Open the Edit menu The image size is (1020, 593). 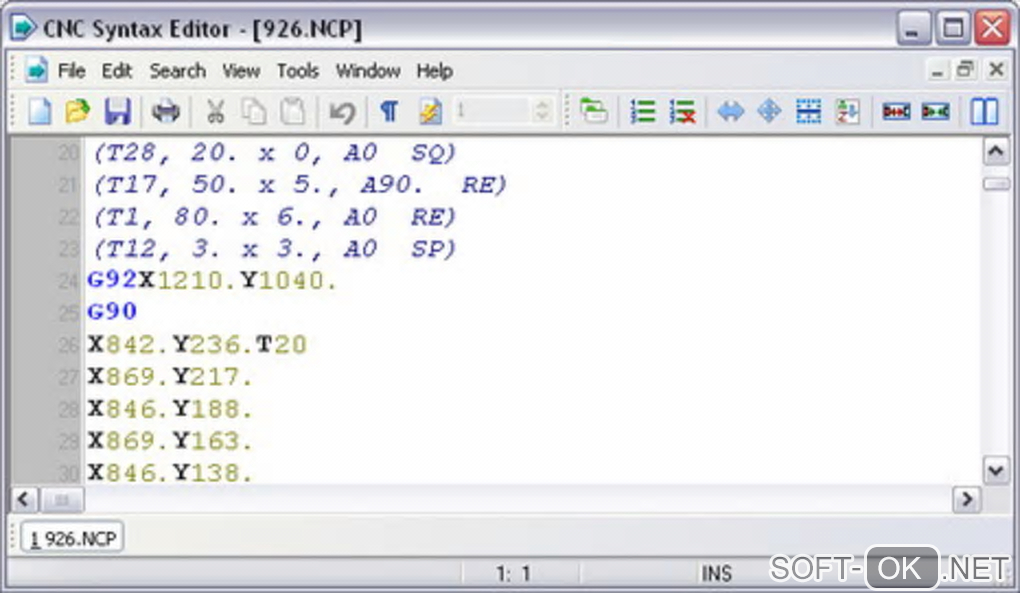point(116,70)
